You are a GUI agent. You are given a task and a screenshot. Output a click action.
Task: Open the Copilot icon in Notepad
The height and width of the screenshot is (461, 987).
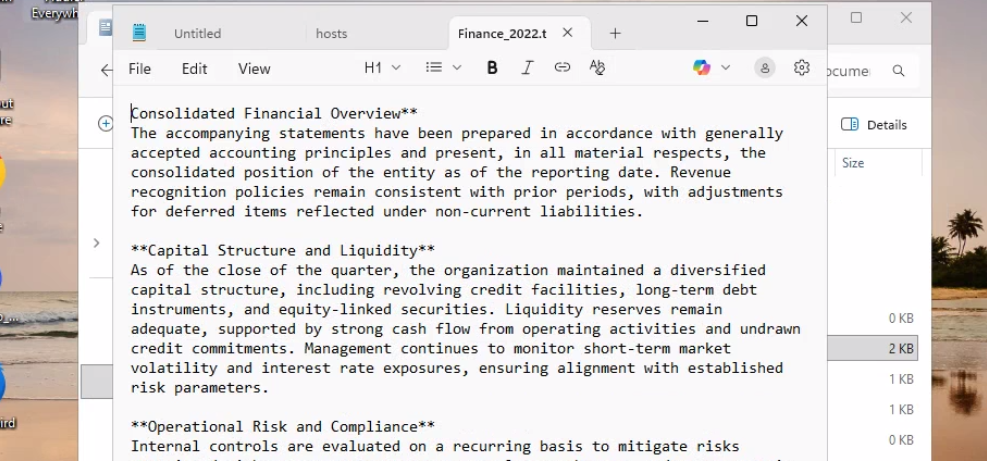point(702,68)
